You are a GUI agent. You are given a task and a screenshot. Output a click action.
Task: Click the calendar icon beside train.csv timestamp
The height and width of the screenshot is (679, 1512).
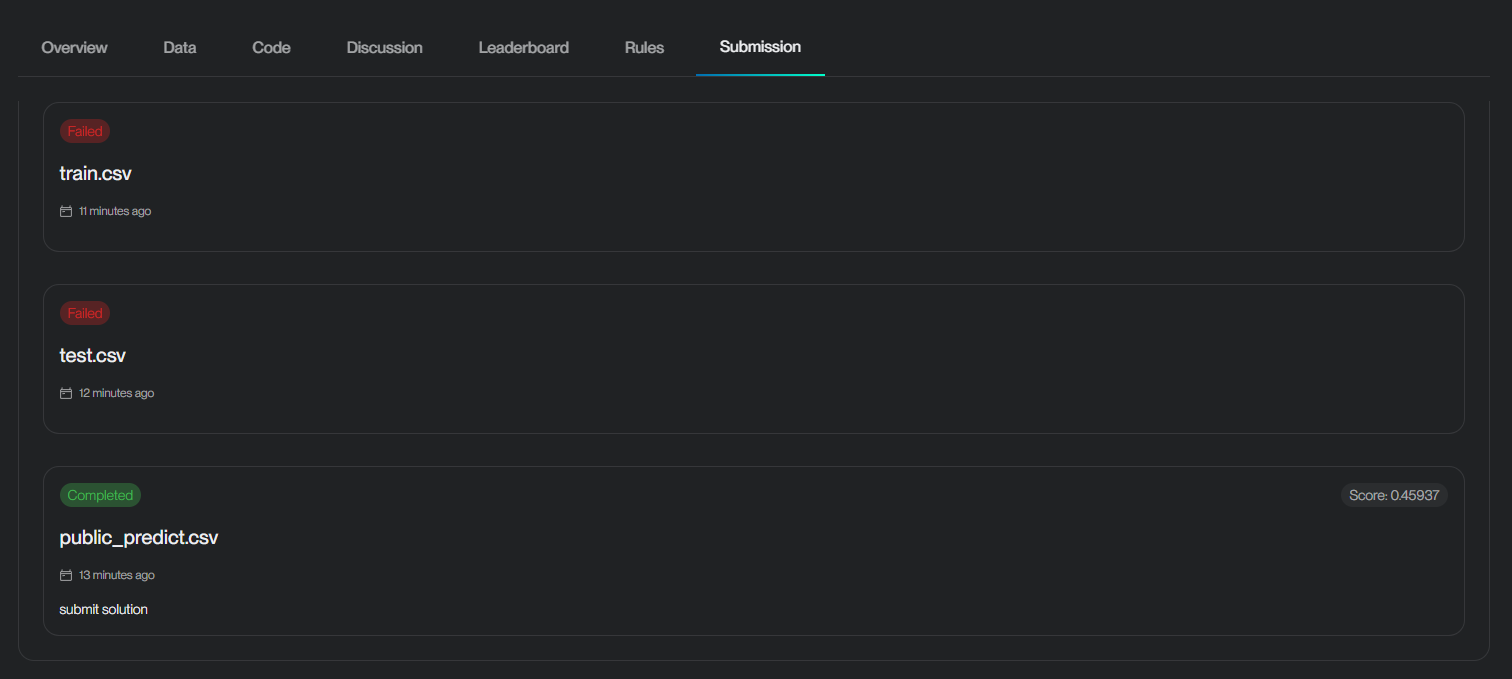tap(66, 211)
